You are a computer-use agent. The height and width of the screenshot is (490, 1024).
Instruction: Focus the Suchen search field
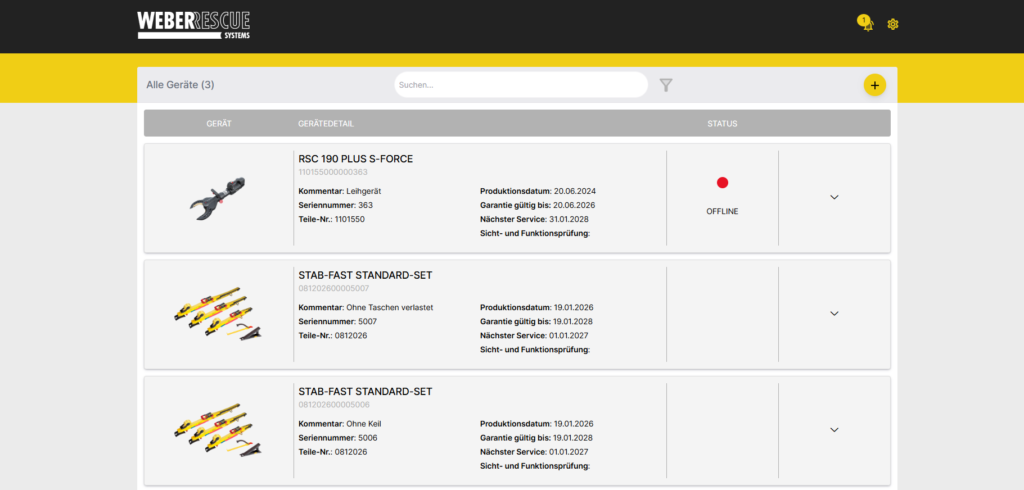521,85
